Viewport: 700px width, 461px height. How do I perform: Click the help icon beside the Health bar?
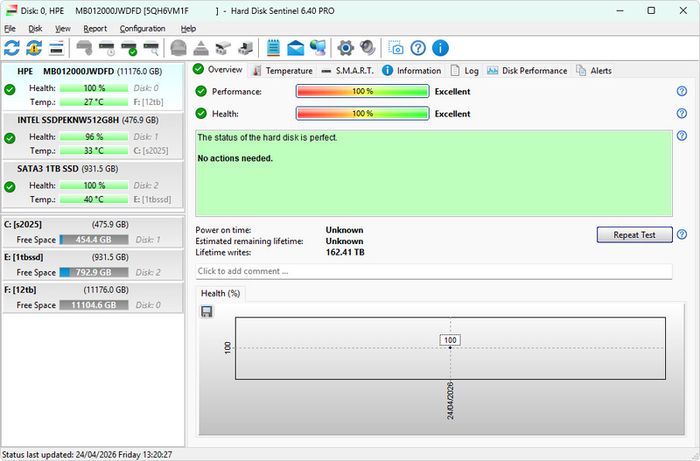click(682, 113)
